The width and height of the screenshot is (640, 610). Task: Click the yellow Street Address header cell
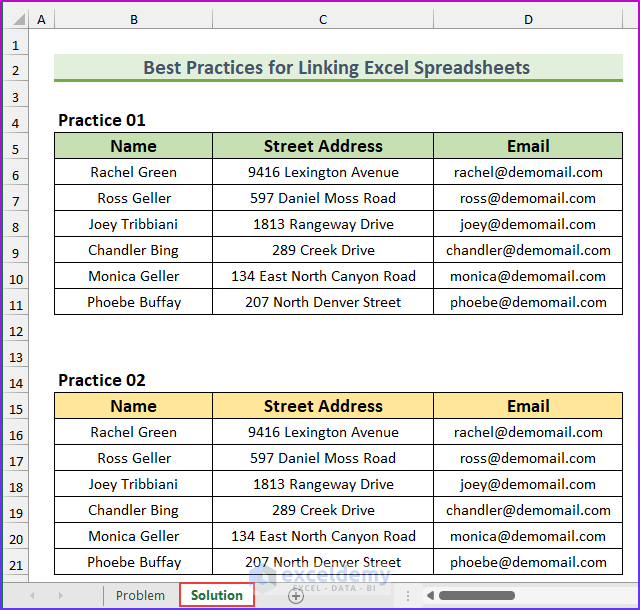[x=323, y=406]
